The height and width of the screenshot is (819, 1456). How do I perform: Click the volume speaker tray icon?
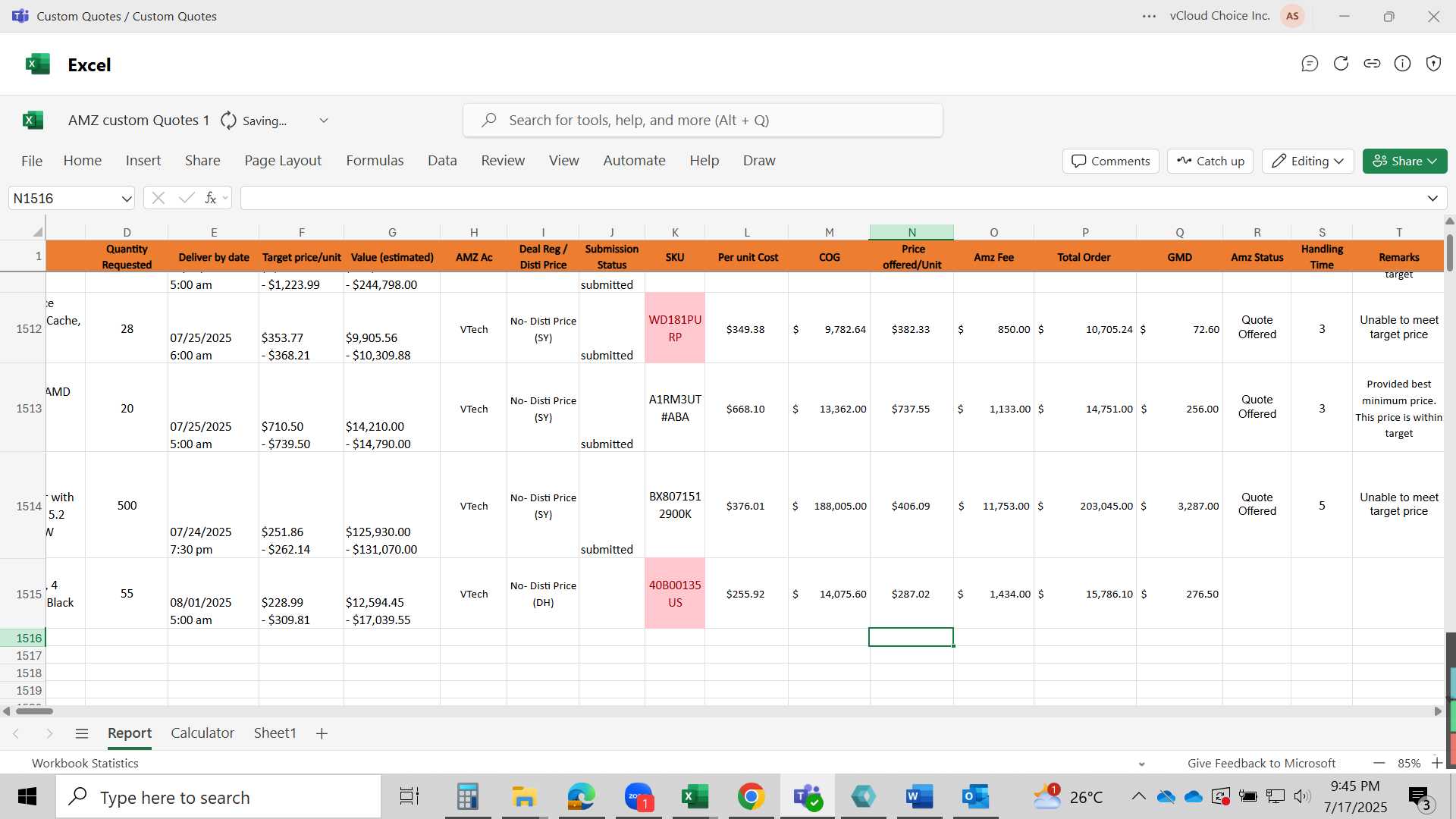point(1302,796)
